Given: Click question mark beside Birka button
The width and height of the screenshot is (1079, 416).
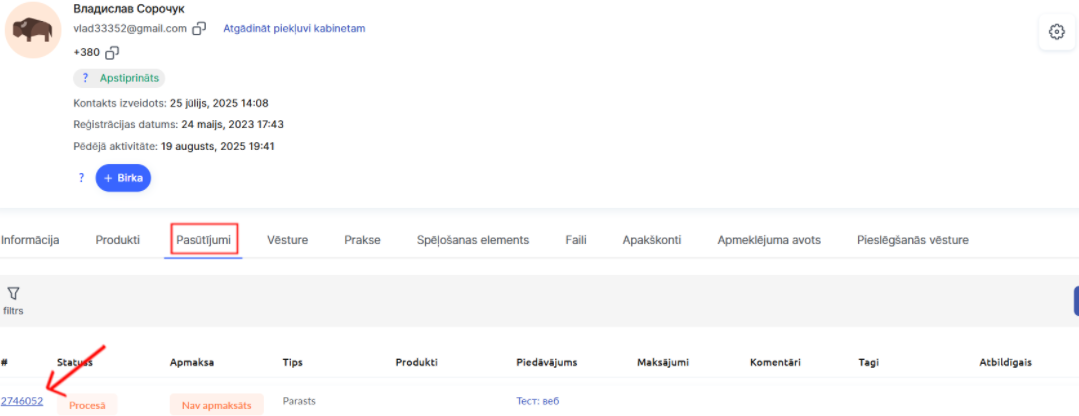Looking at the screenshot, I should click(81, 177).
